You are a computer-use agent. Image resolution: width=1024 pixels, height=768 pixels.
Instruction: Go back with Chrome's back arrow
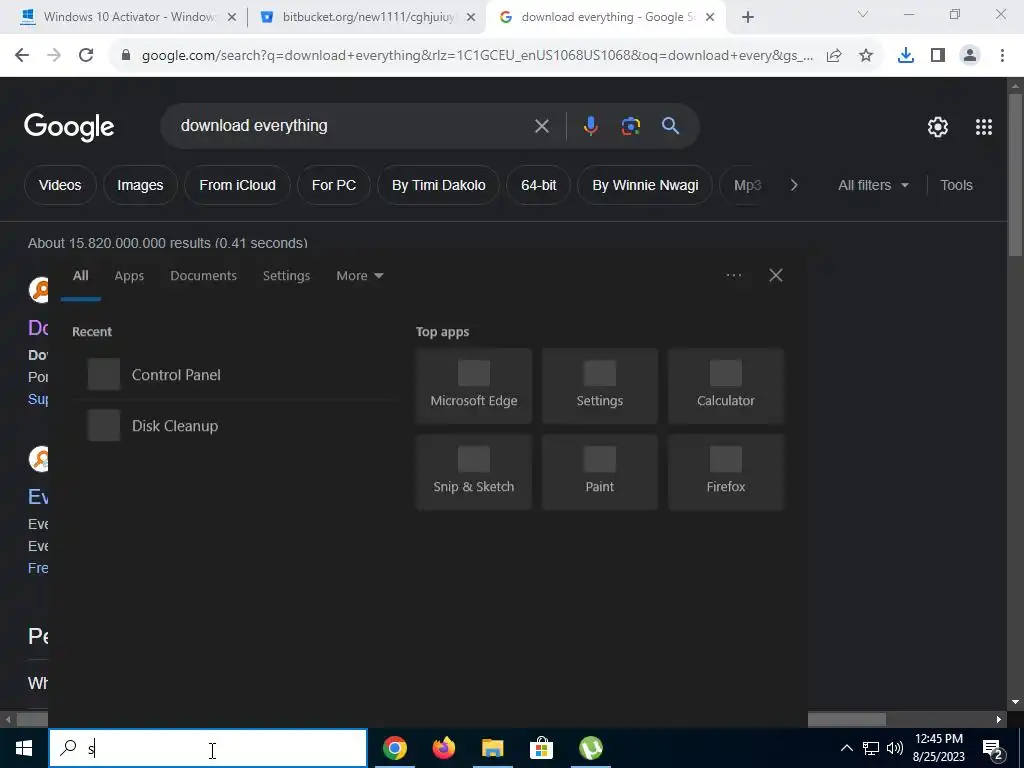[22, 56]
